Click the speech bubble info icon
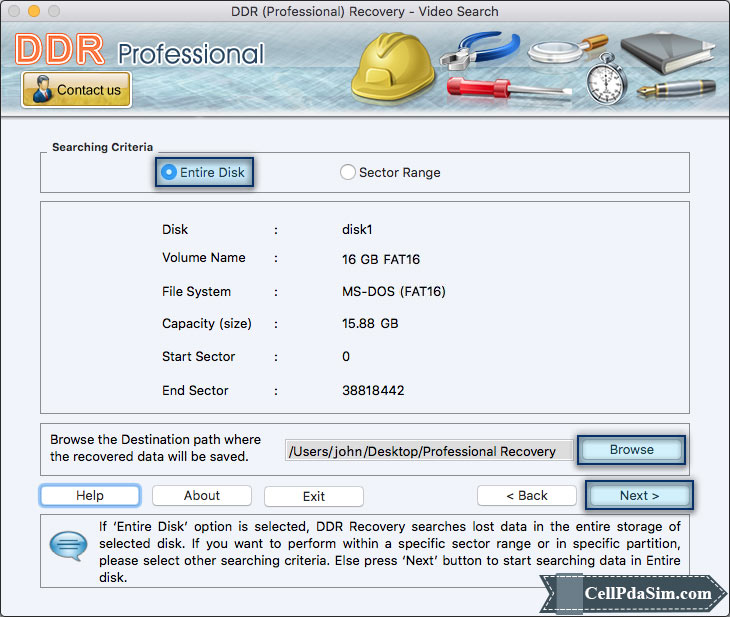The image size is (730, 617). (68, 545)
